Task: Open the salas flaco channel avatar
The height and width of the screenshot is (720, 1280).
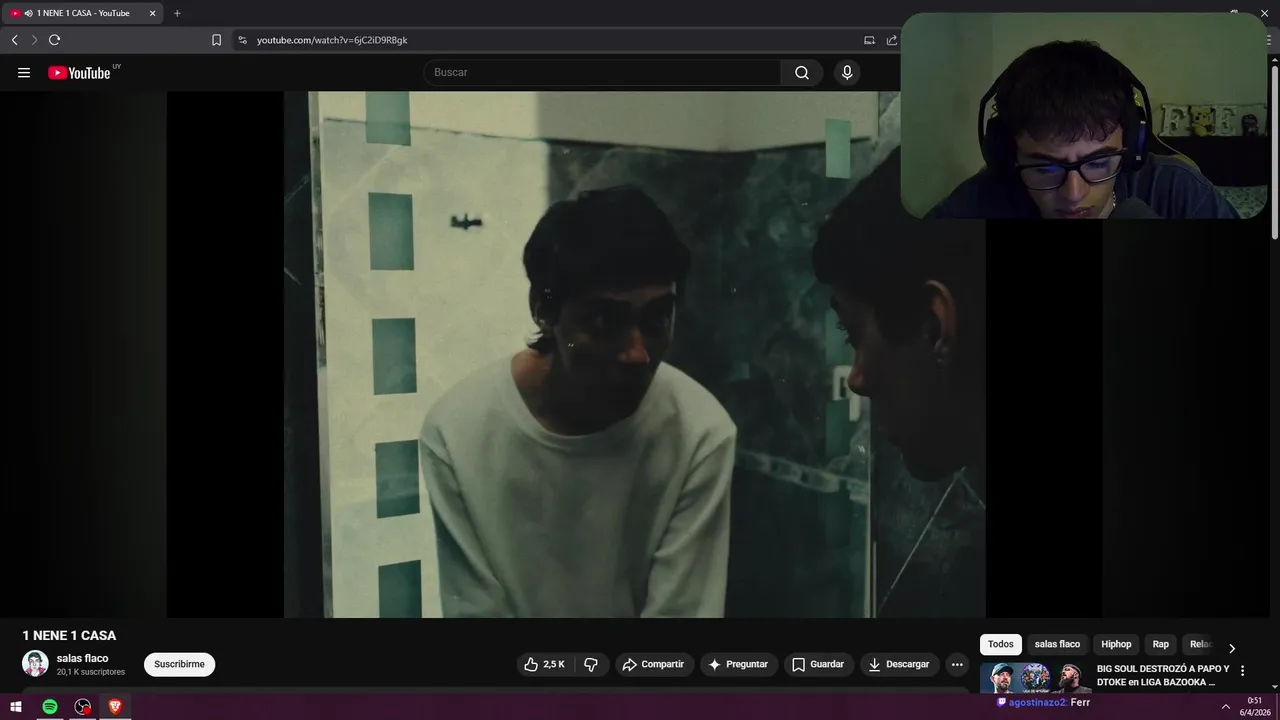Action: (35, 664)
